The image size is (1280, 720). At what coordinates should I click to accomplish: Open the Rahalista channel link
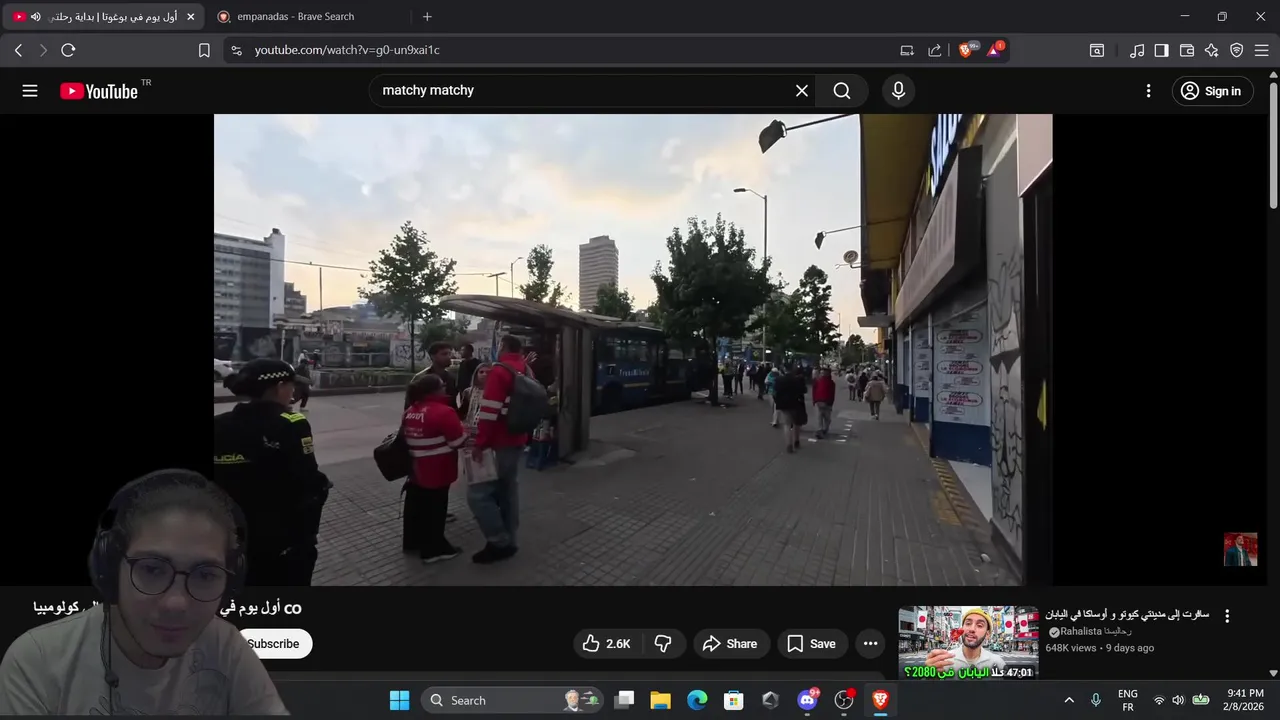pos(1096,632)
